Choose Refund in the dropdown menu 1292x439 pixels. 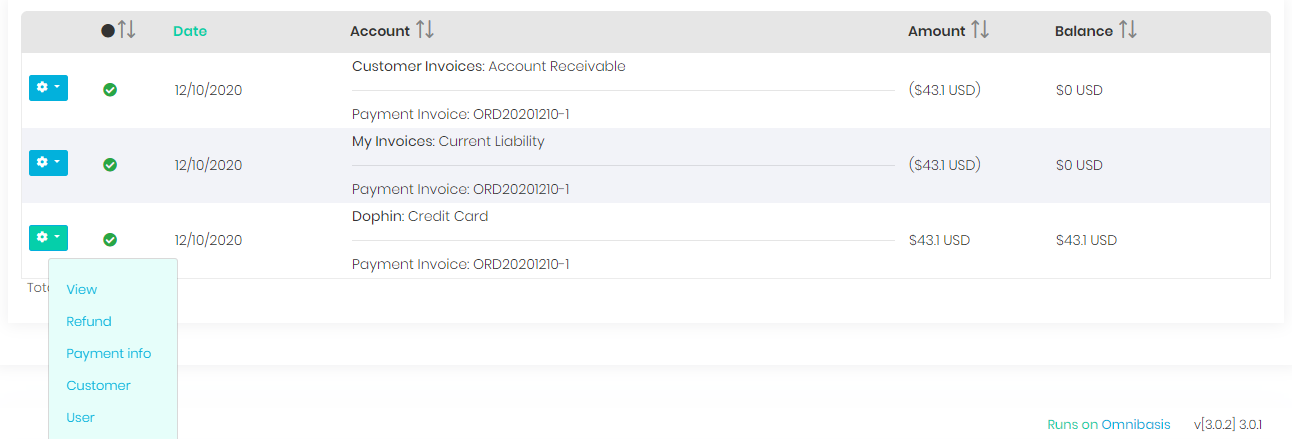(89, 322)
